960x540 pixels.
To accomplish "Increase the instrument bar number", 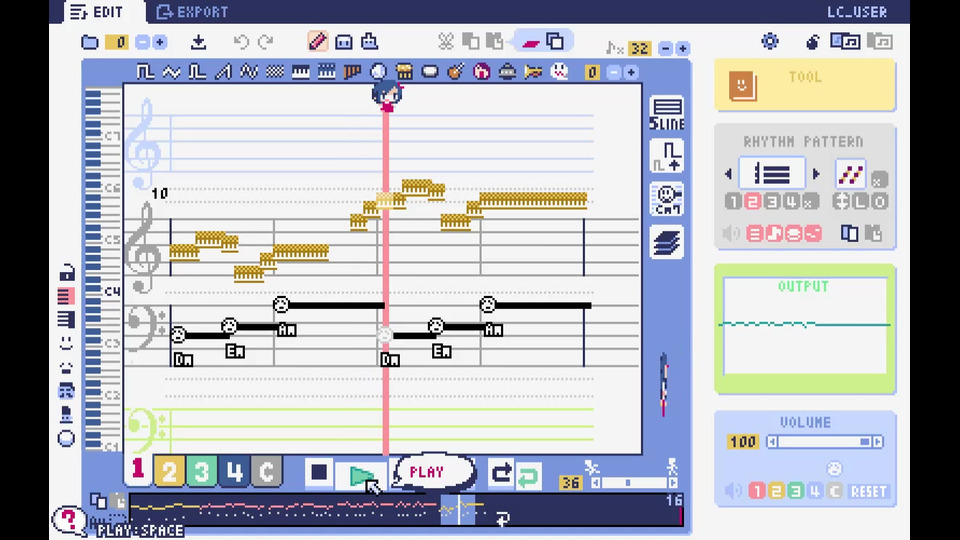I will (x=631, y=72).
